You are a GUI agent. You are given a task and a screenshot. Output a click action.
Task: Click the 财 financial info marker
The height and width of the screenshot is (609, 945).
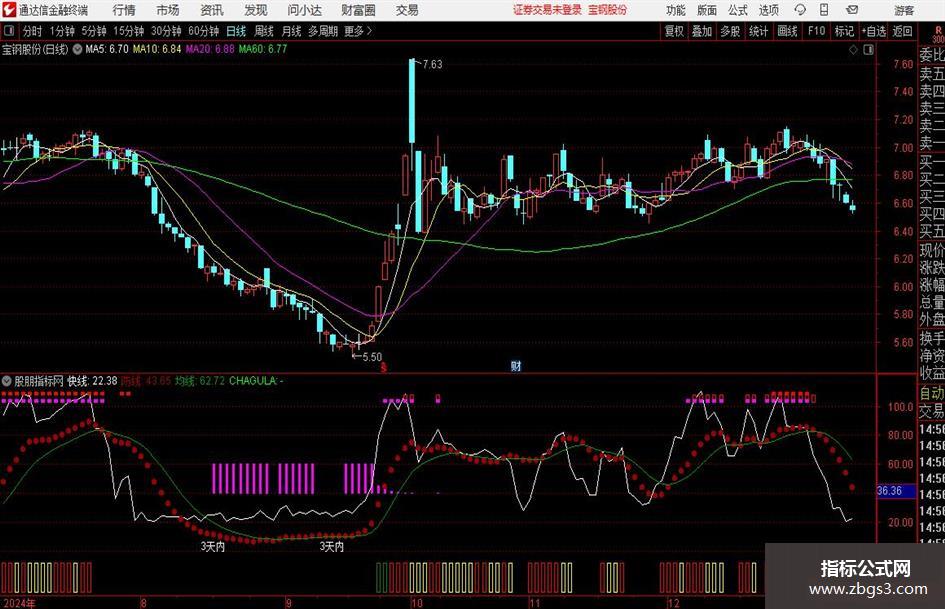click(x=516, y=365)
